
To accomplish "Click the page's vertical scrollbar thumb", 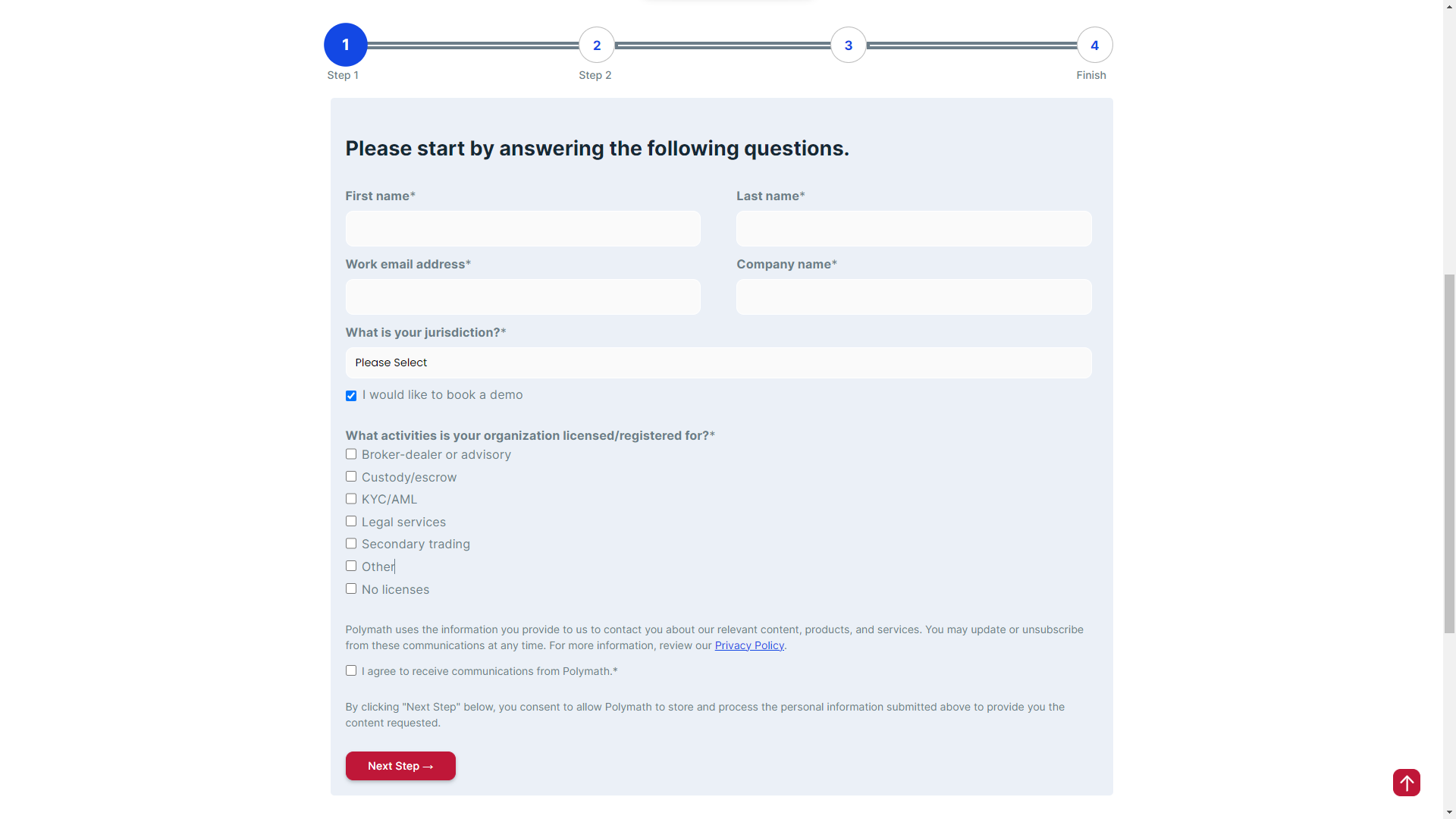I will click(x=1449, y=453).
